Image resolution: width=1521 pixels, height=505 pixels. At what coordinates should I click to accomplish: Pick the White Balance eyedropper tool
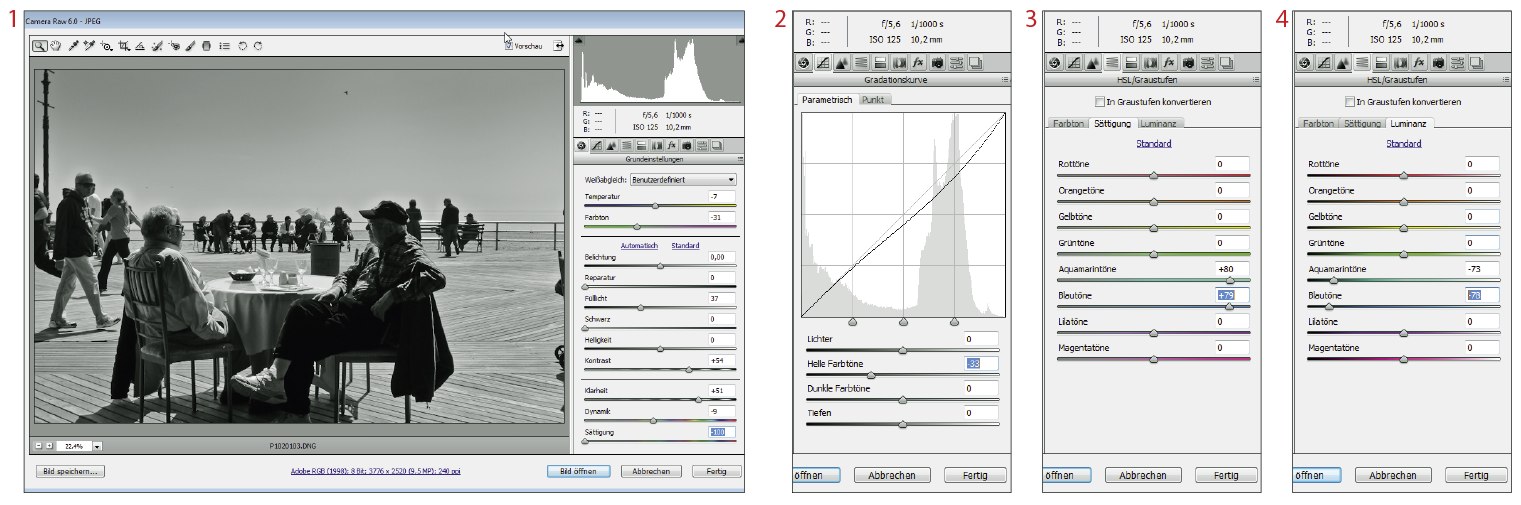coord(73,45)
